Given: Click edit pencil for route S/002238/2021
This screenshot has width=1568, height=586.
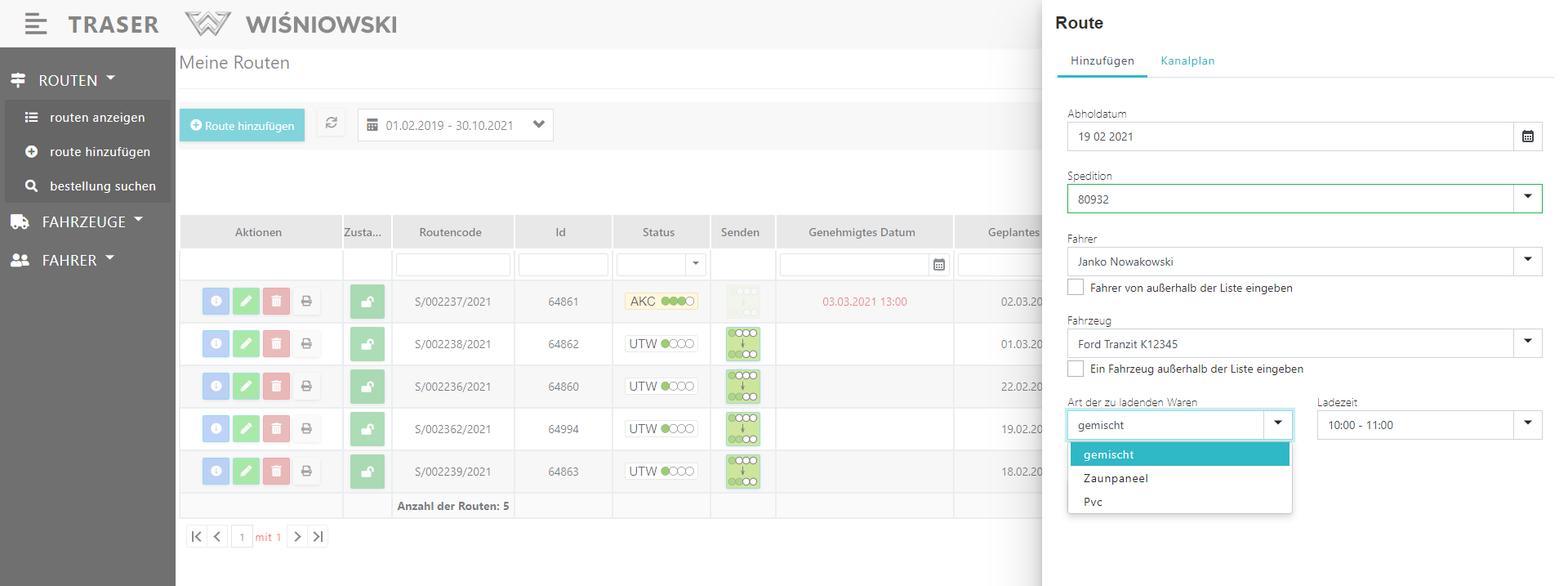Looking at the screenshot, I should [x=246, y=344].
